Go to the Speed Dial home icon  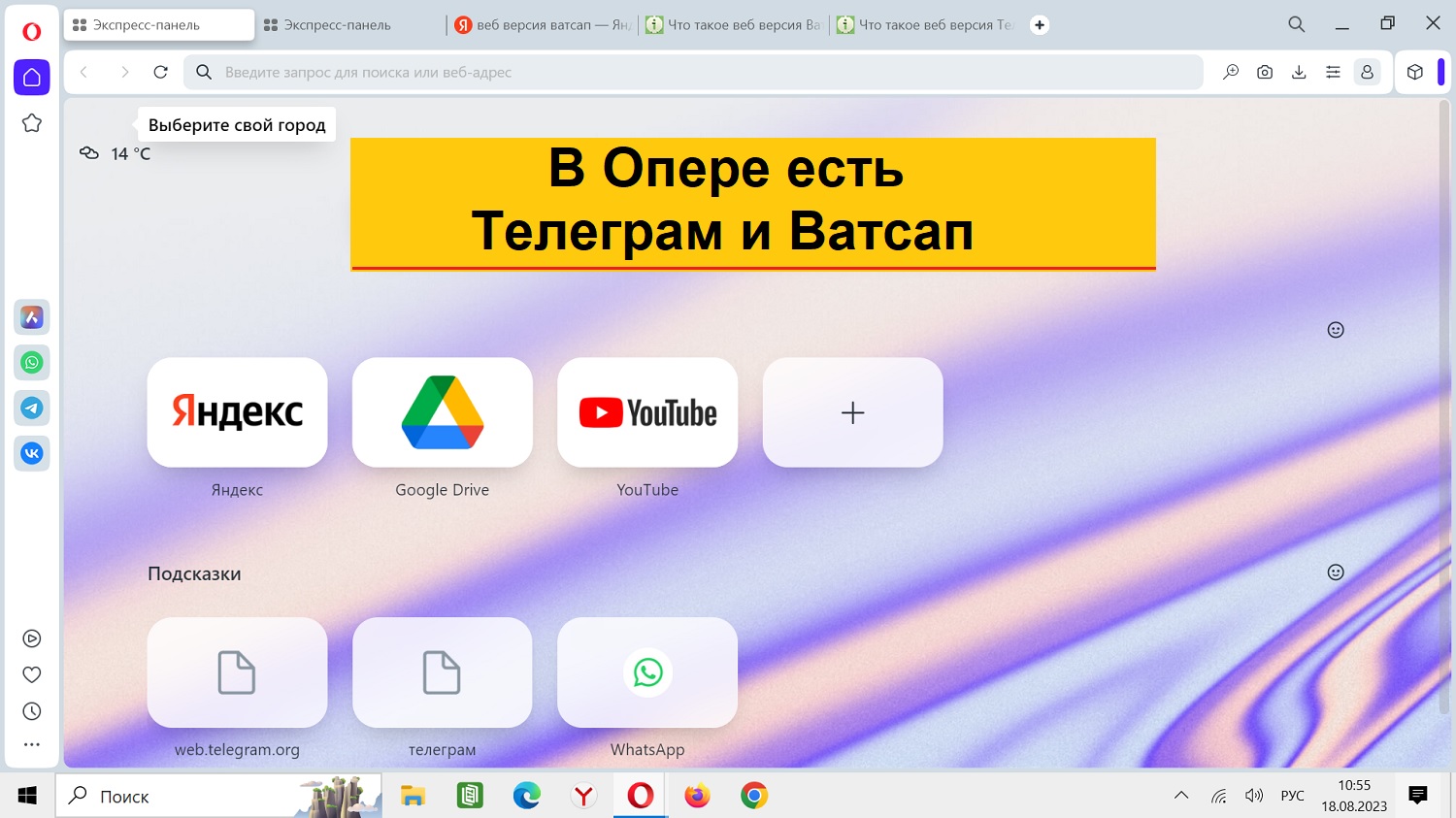click(x=32, y=77)
